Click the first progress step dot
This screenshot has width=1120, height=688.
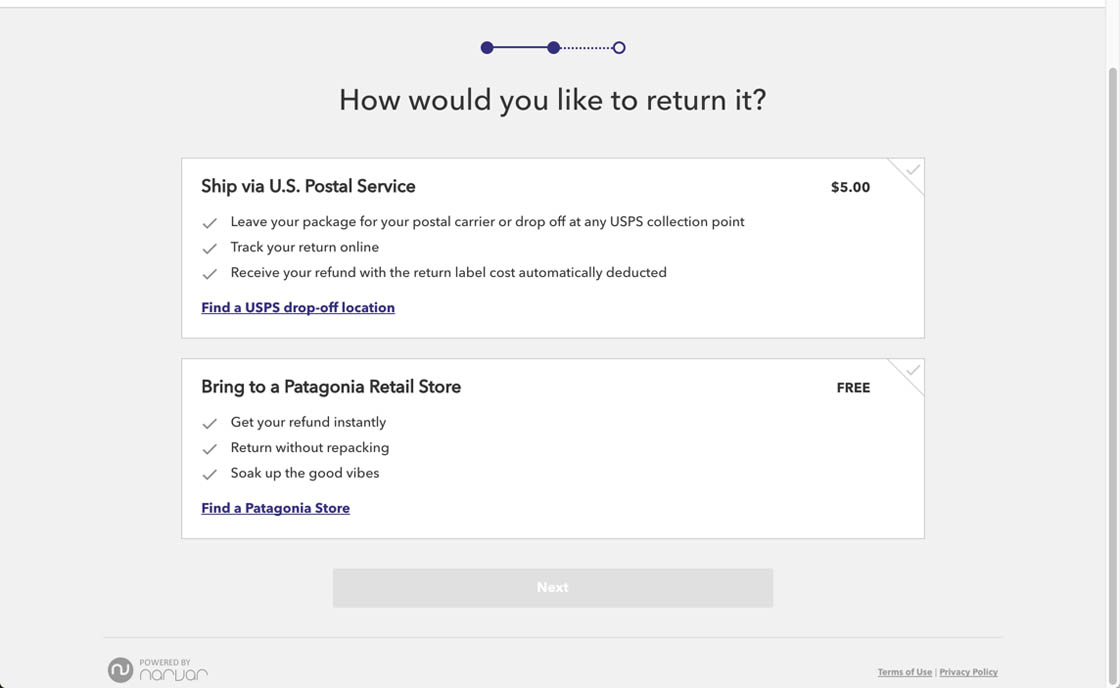tap(487, 48)
